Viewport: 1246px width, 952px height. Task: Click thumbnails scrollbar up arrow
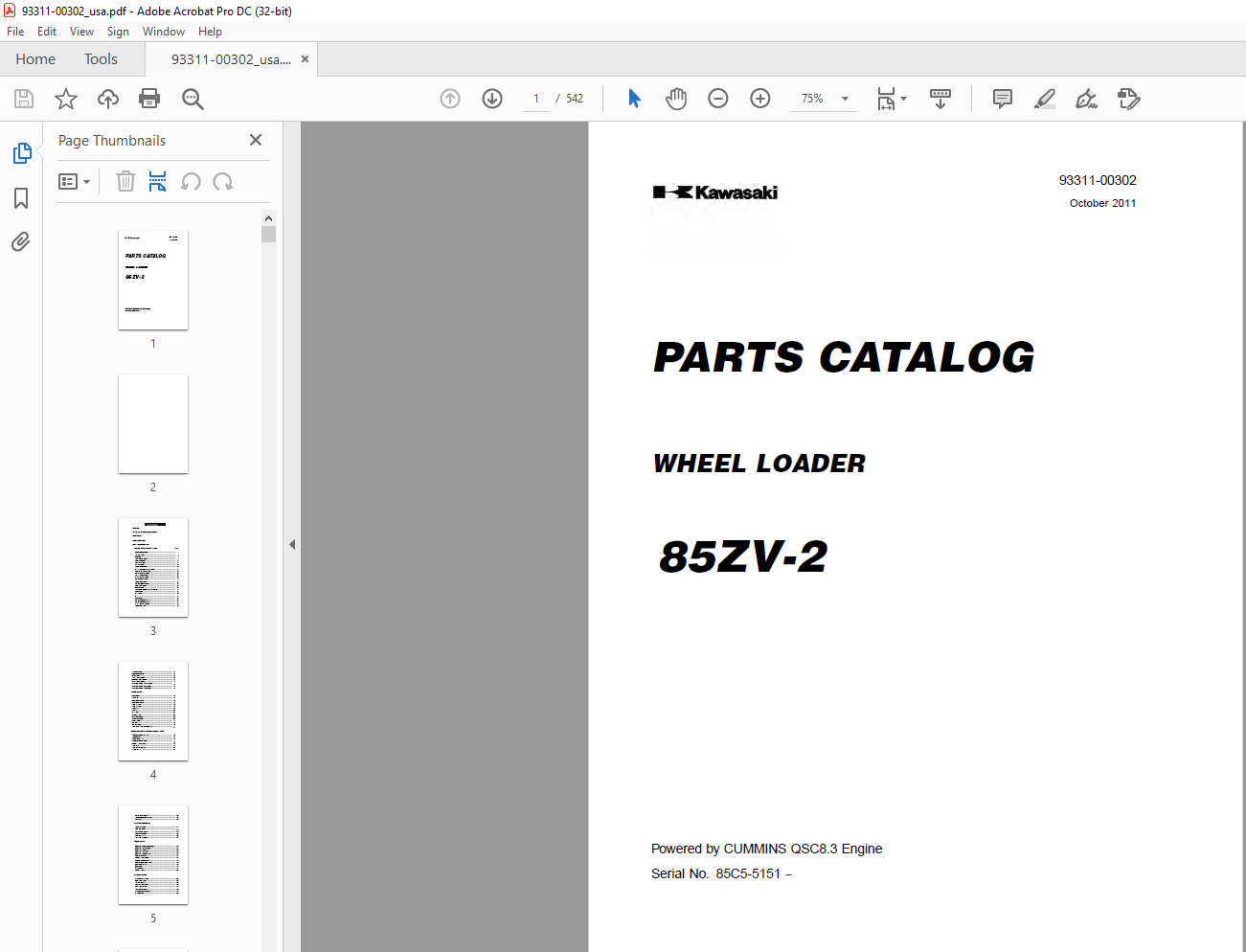coord(268,218)
